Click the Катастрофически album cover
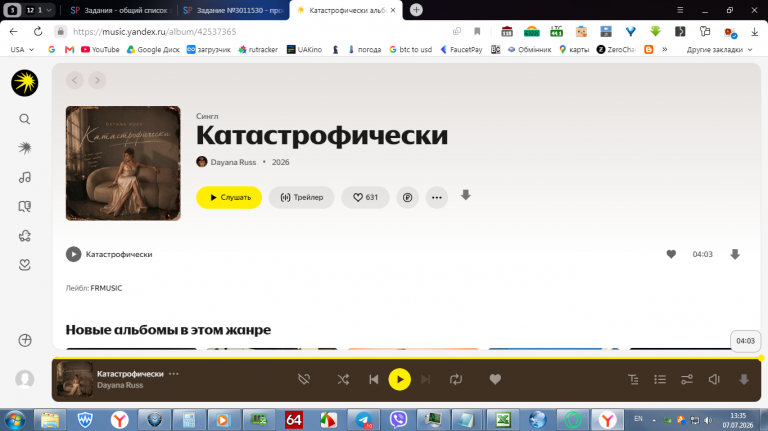This screenshot has height=431, width=768. [123, 163]
